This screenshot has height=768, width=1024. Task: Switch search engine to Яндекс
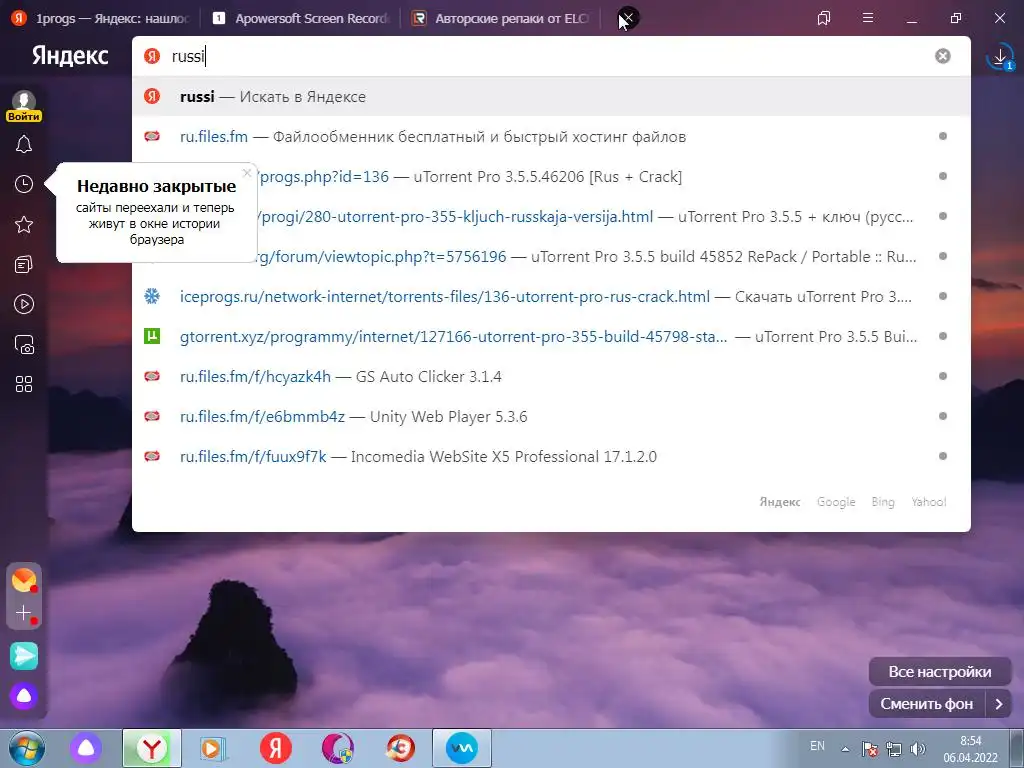coord(780,502)
